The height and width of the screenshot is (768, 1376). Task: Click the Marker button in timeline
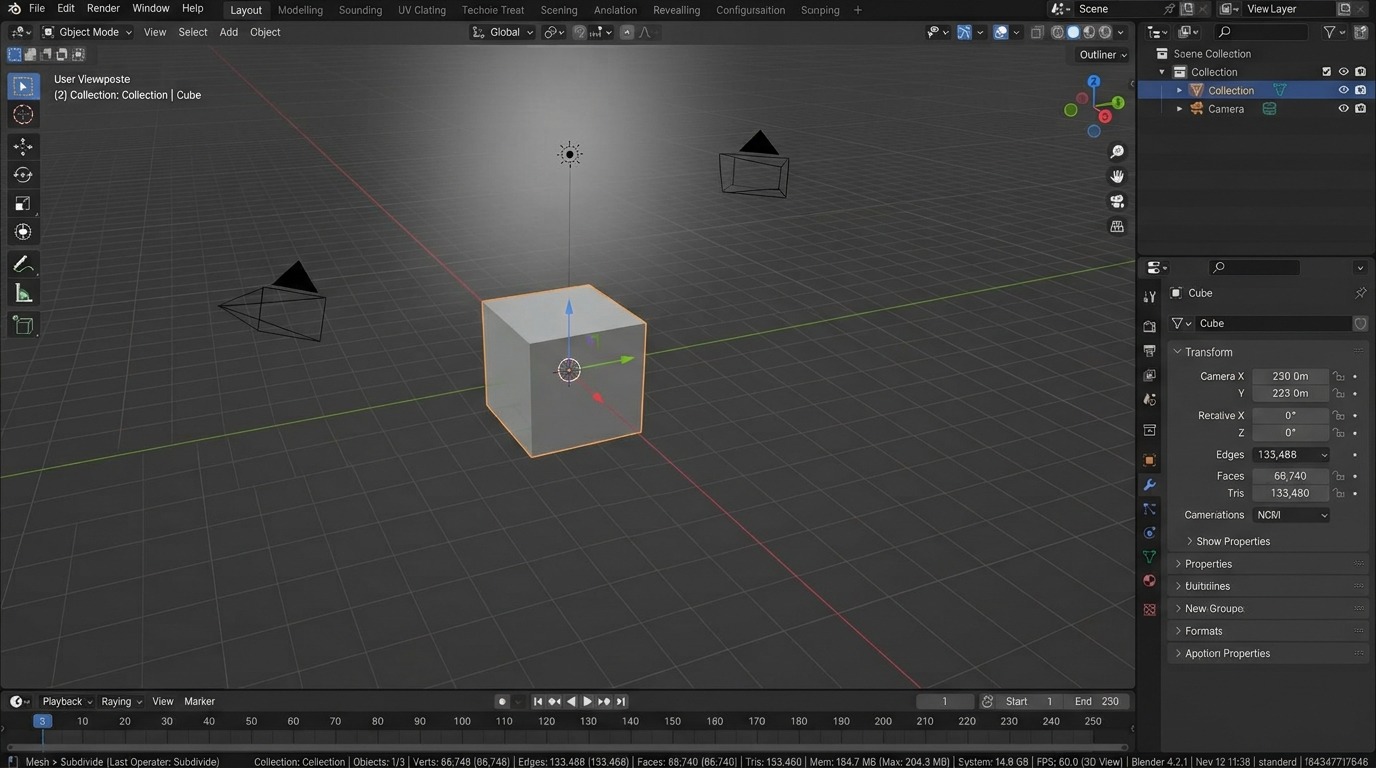(199, 702)
